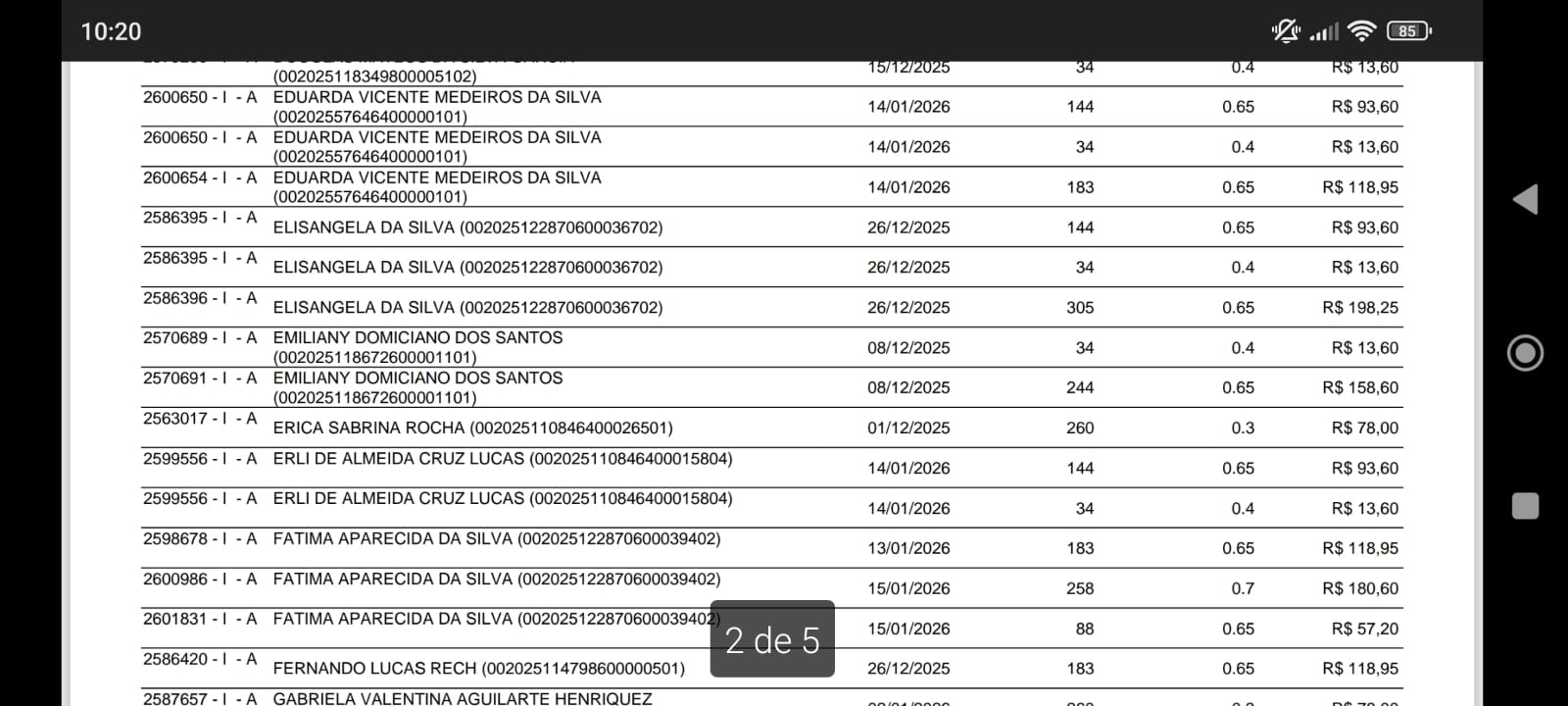Click R$ 118,95 in Fernando Lucas Rech row
Viewport: 1568px width, 706px height.
click(x=1360, y=670)
